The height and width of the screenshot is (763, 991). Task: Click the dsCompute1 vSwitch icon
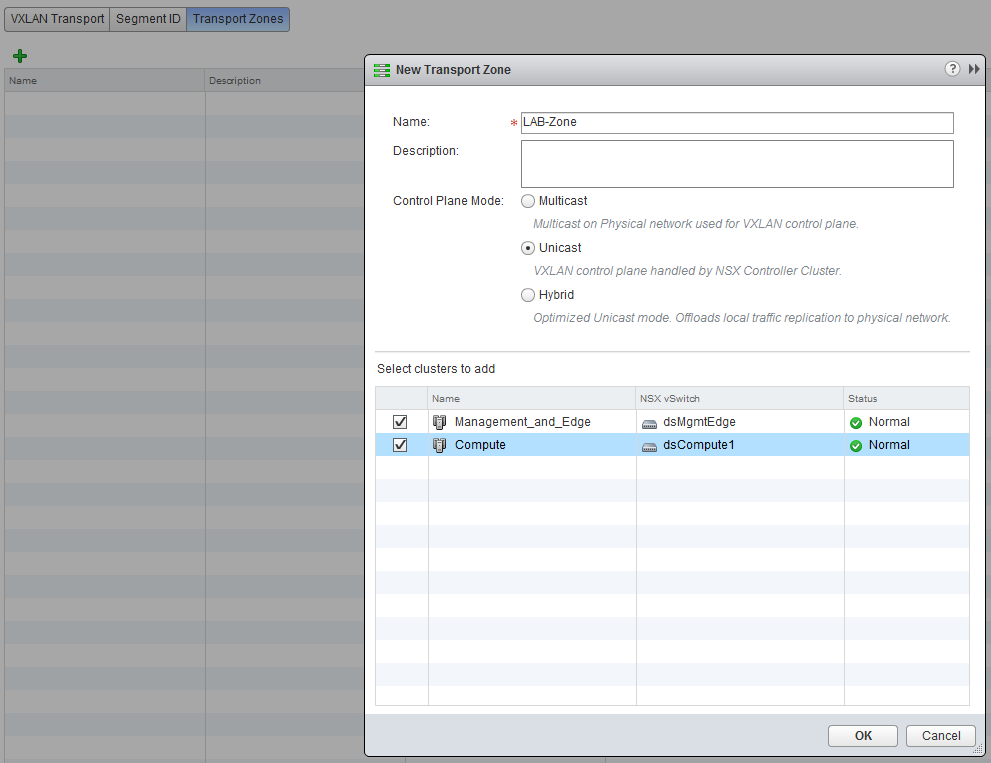click(650, 445)
